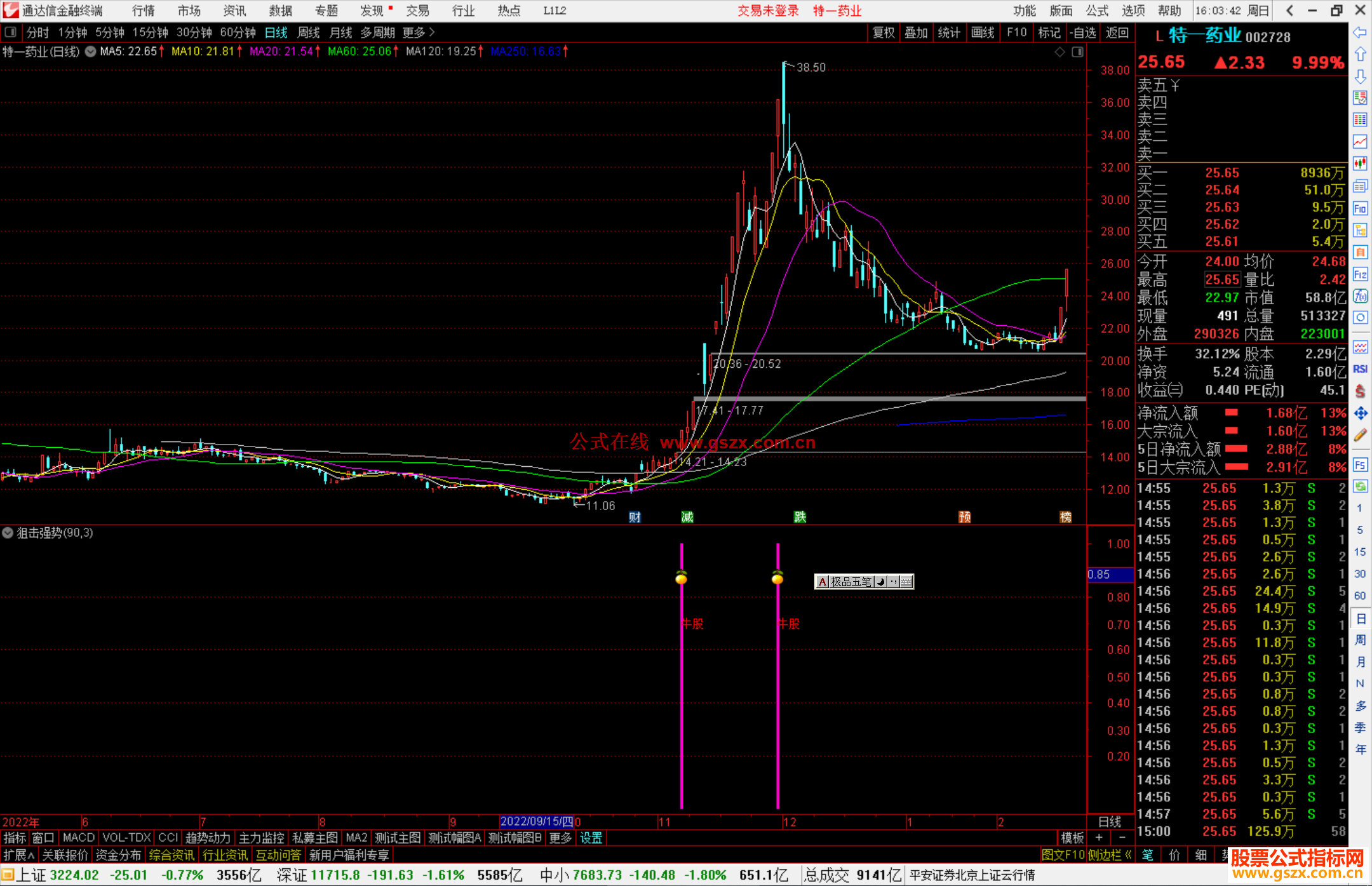This screenshot has height=886, width=1372.
Task: Click the candlestick chart icon in sidebar
Action: point(1360,163)
